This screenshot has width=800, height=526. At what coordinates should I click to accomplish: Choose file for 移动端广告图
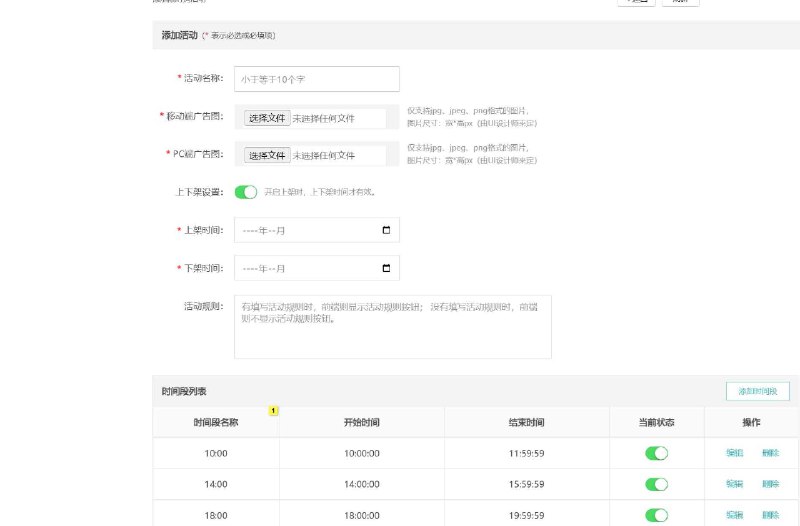point(267,118)
